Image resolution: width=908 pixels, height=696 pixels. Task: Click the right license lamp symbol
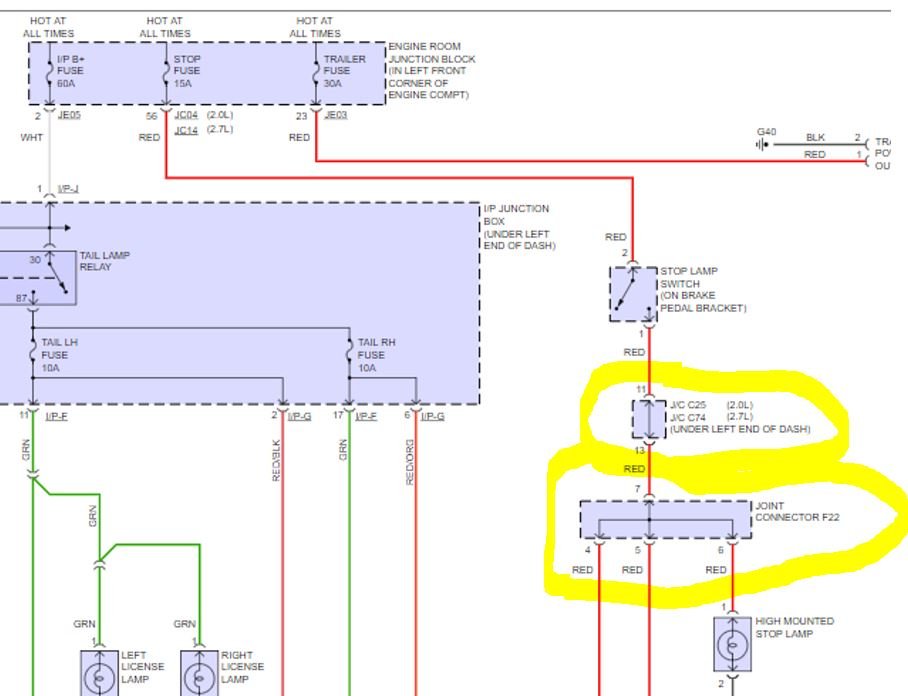199,672
